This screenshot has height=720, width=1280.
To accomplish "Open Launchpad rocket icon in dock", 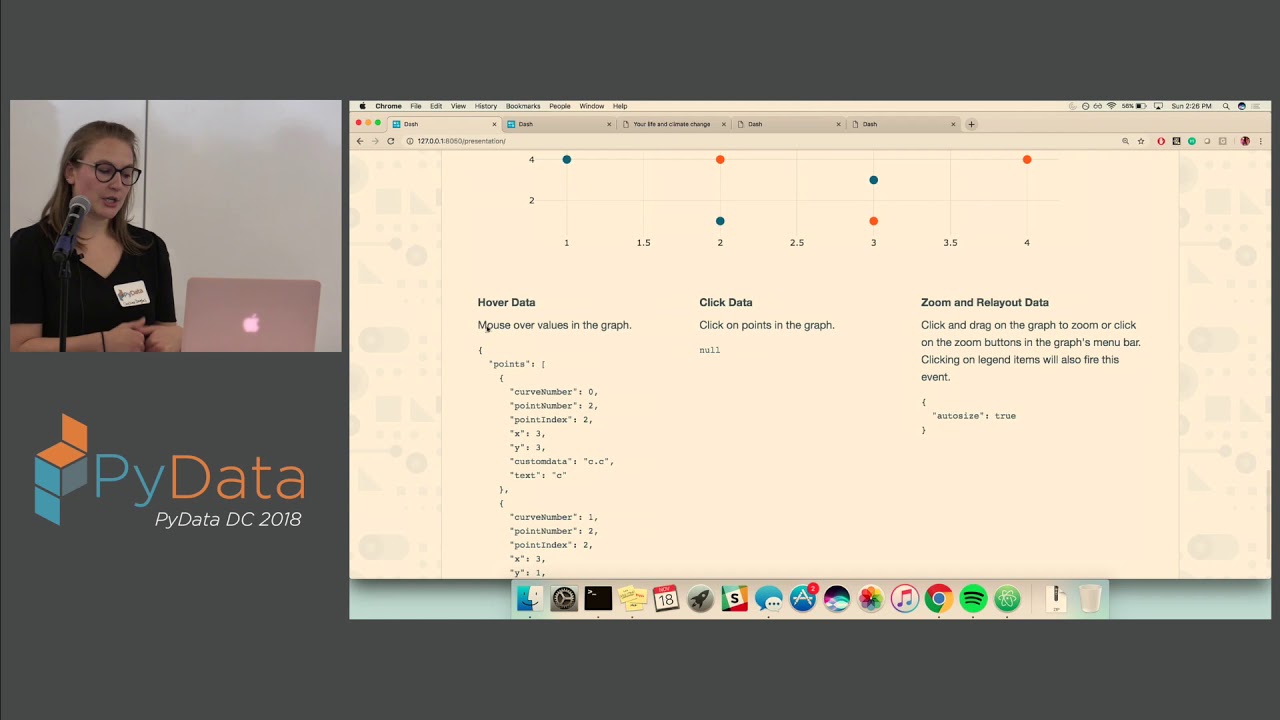I will tap(700, 598).
